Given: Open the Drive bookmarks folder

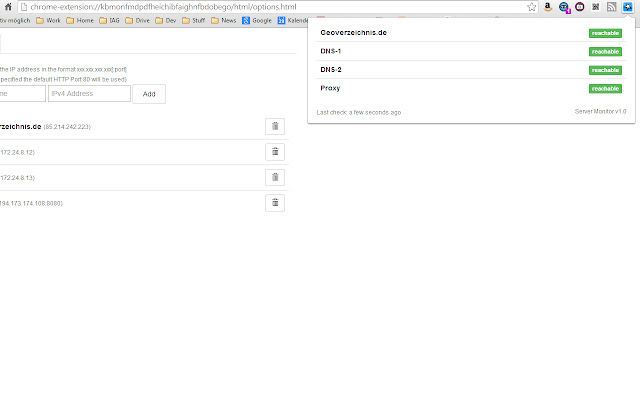Looking at the screenshot, I should click(x=138, y=20).
